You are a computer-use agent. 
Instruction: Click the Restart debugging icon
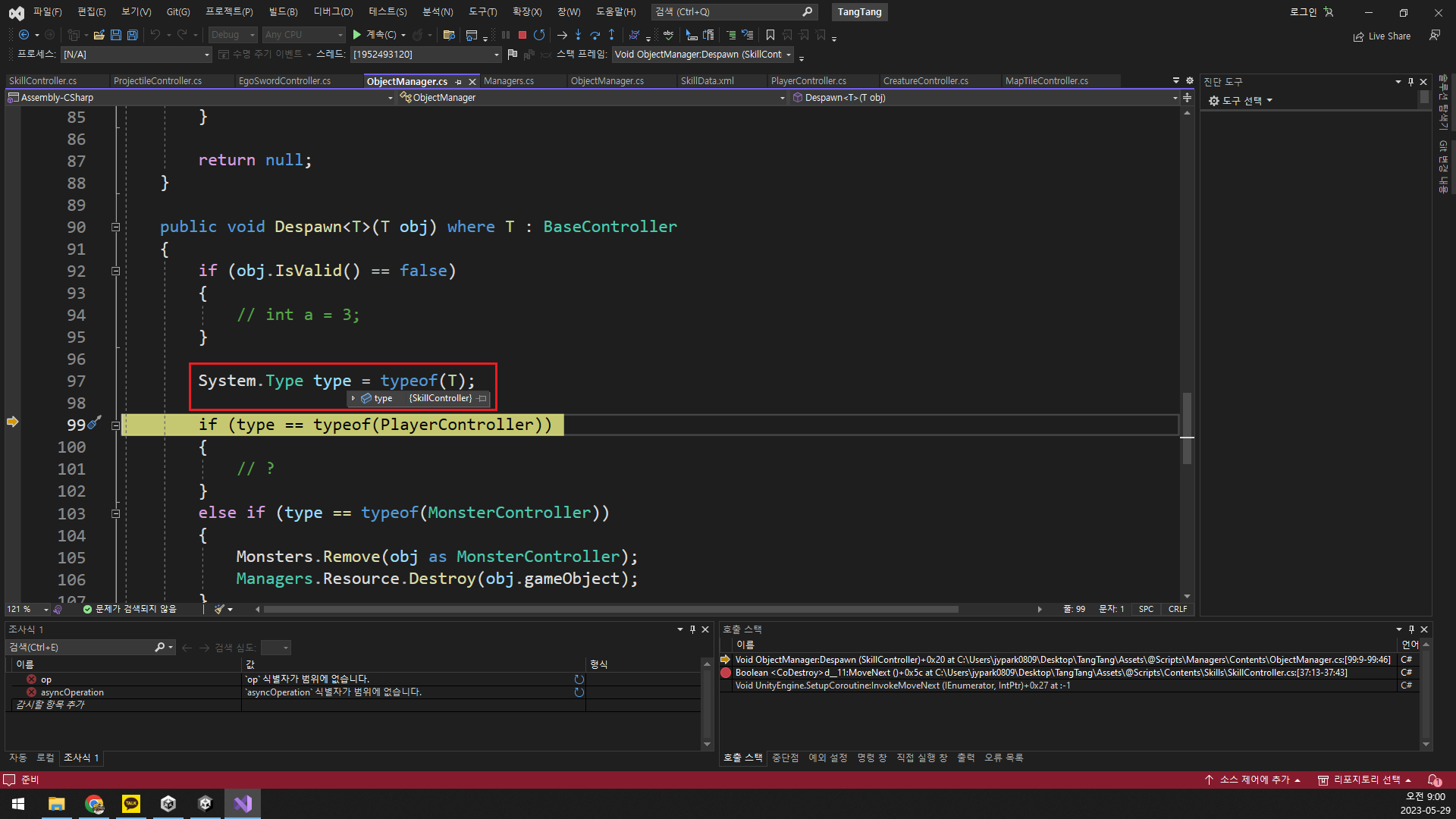coord(540,35)
